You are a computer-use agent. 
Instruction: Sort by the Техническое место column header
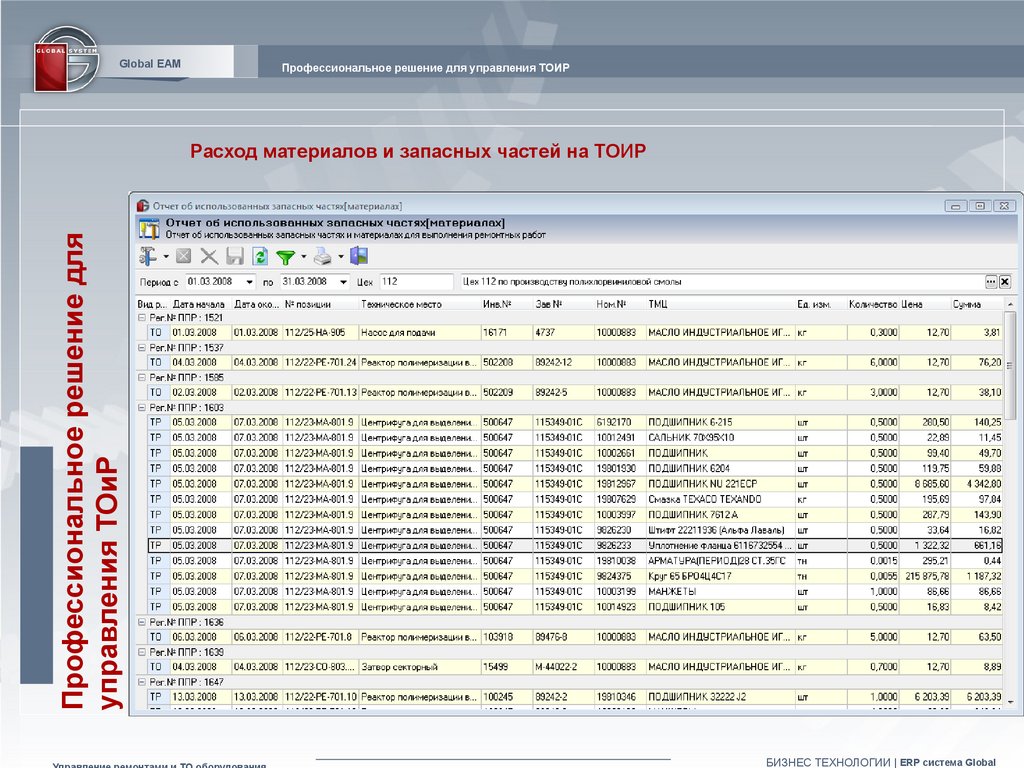pos(418,304)
